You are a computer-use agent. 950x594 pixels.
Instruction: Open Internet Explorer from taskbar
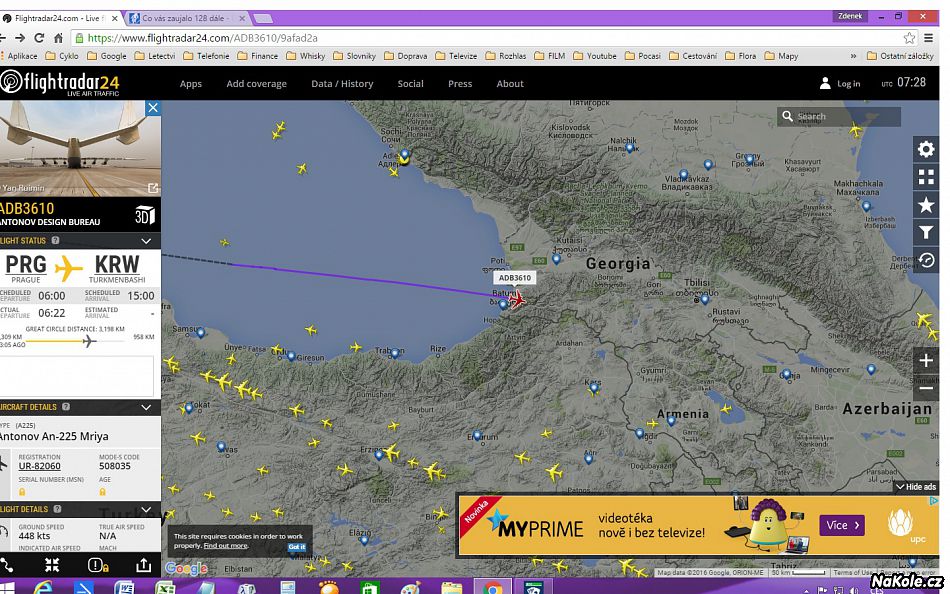coord(42,587)
